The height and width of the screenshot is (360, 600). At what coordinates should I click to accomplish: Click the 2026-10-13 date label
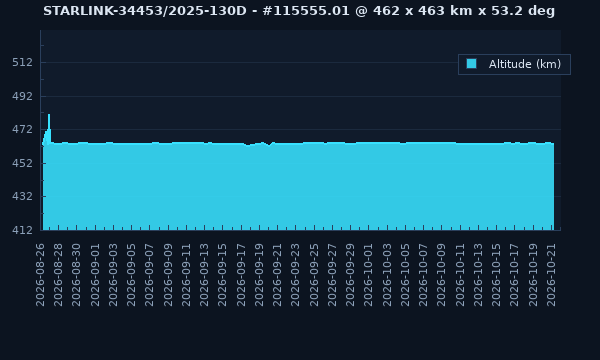478,275
